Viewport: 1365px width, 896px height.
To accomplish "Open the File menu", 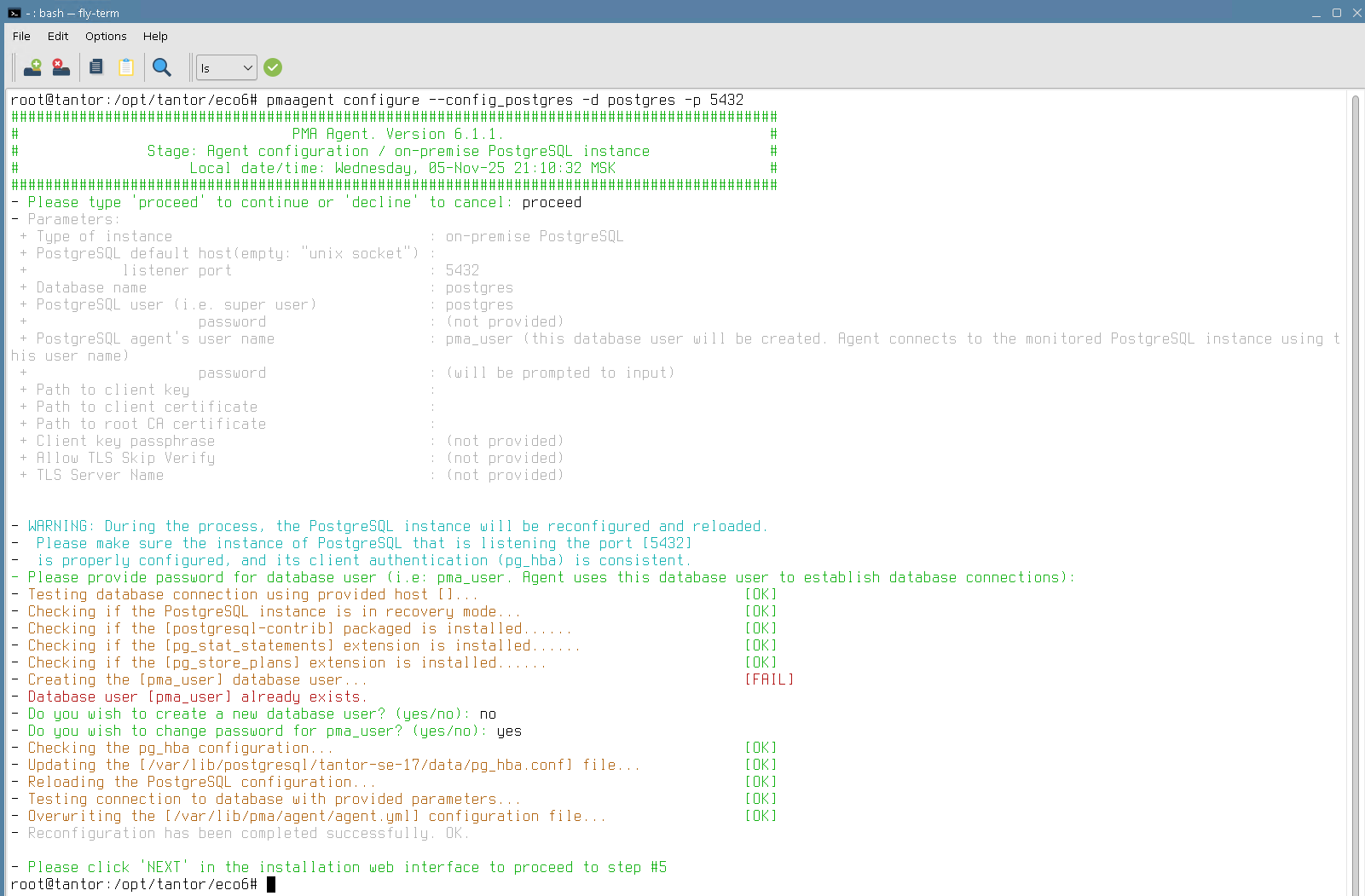I will point(21,36).
